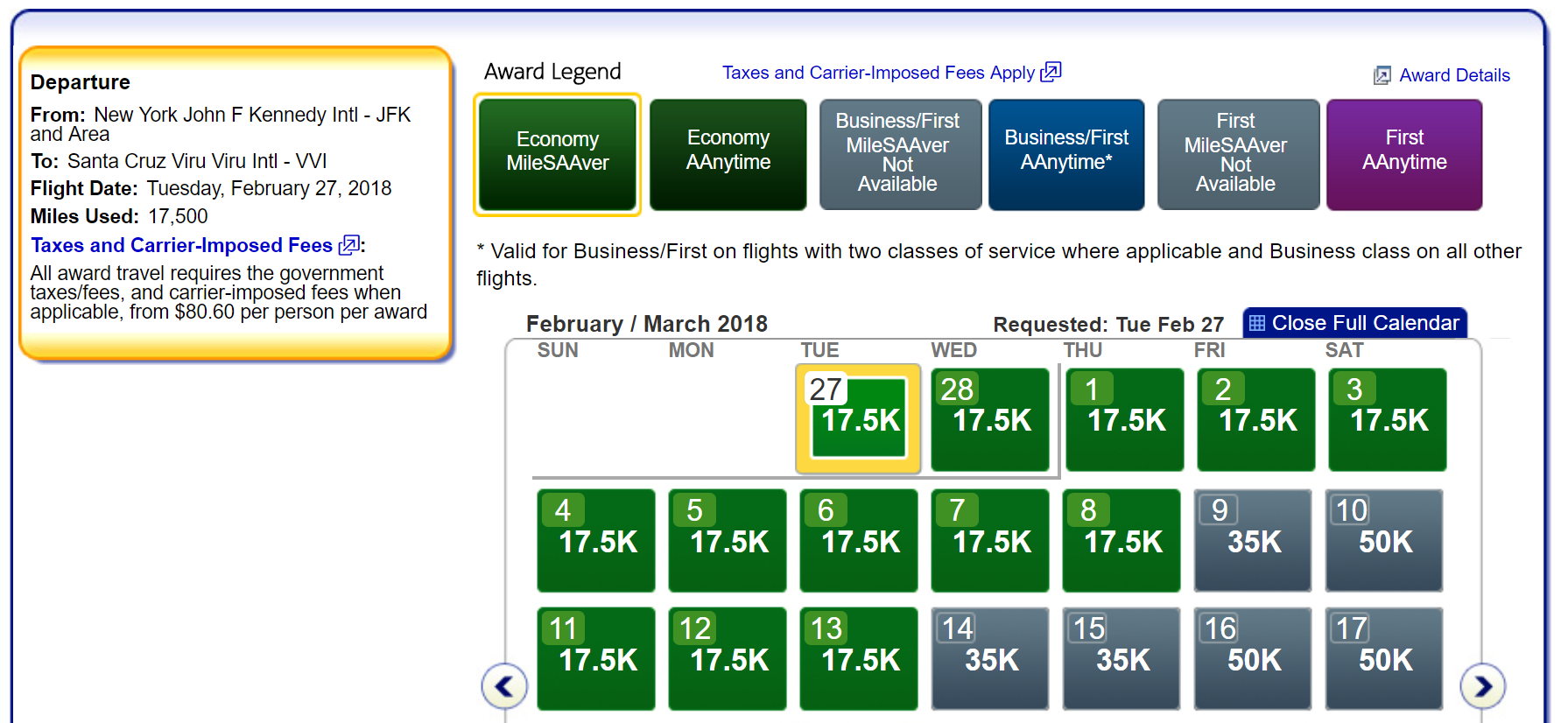Click external link icon in Departure panel
Image resolution: width=1568 pixels, height=723 pixels.
[349, 245]
